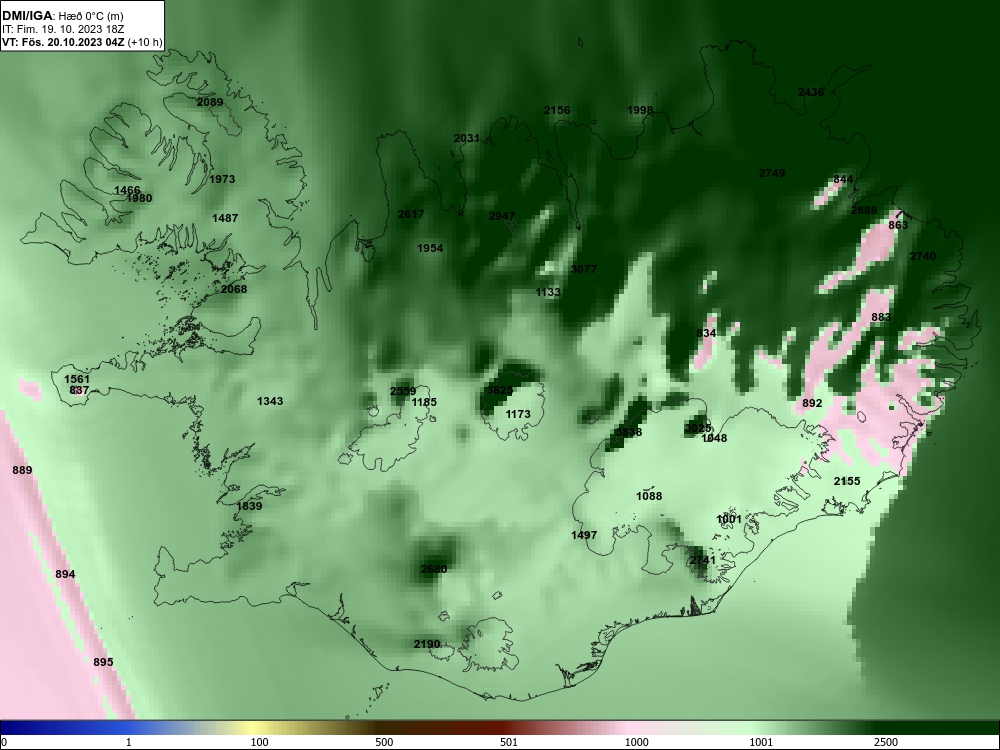Click the 889 value over the pink sea area
Screen dimensions: 1000x750
pyautogui.click(x=22, y=471)
